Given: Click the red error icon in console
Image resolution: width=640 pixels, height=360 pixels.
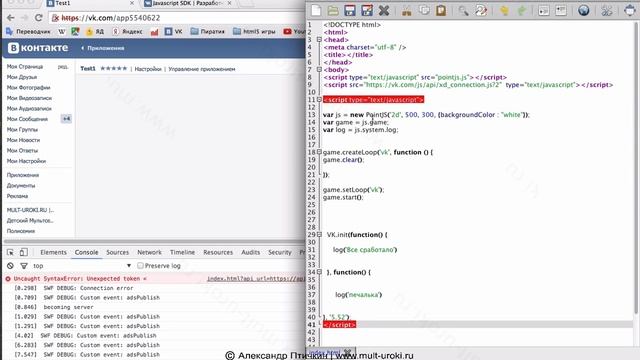Looking at the screenshot, I should click(8, 279).
